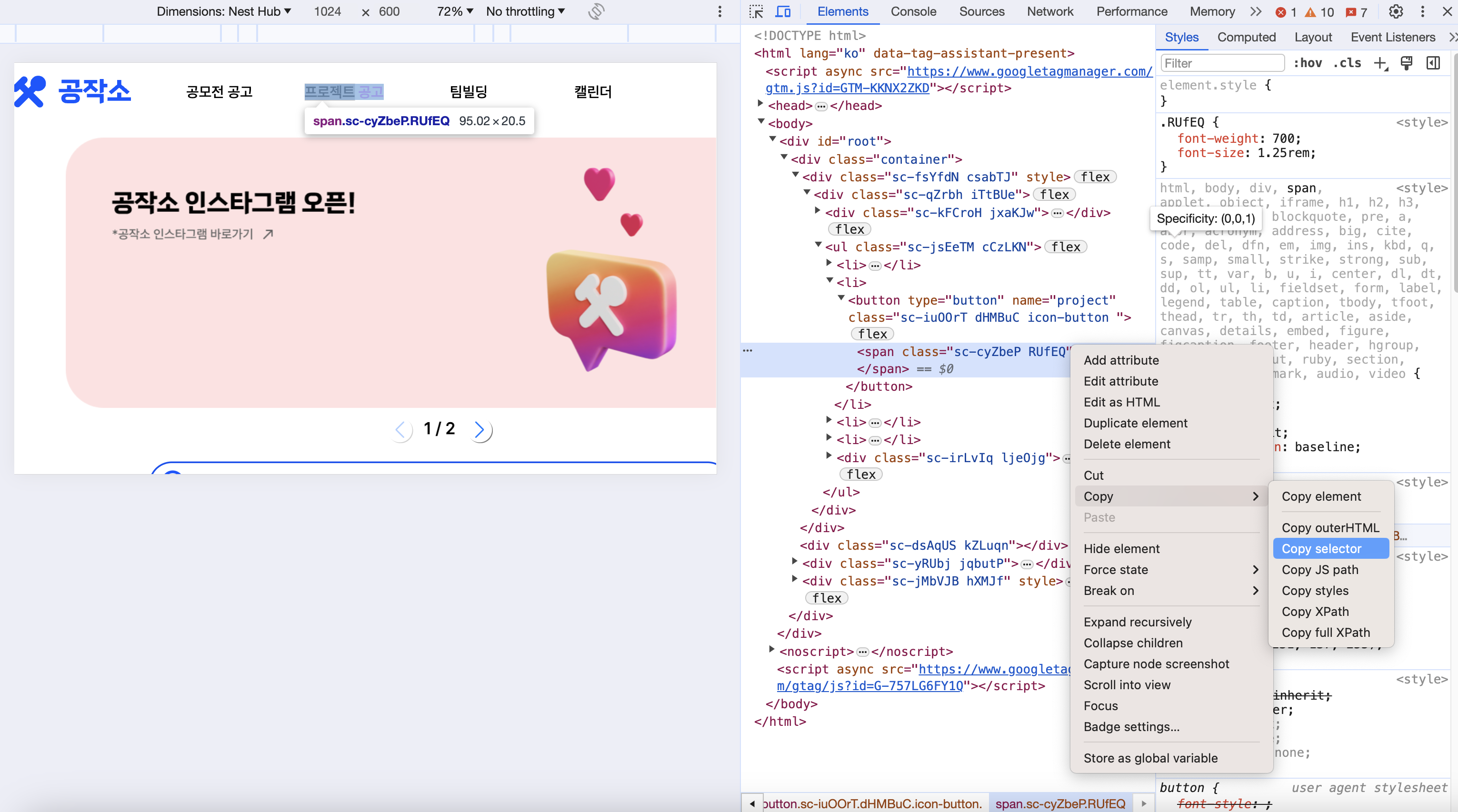Add new style rule plus icon
1458x812 pixels.
pyautogui.click(x=1381, y=63)
